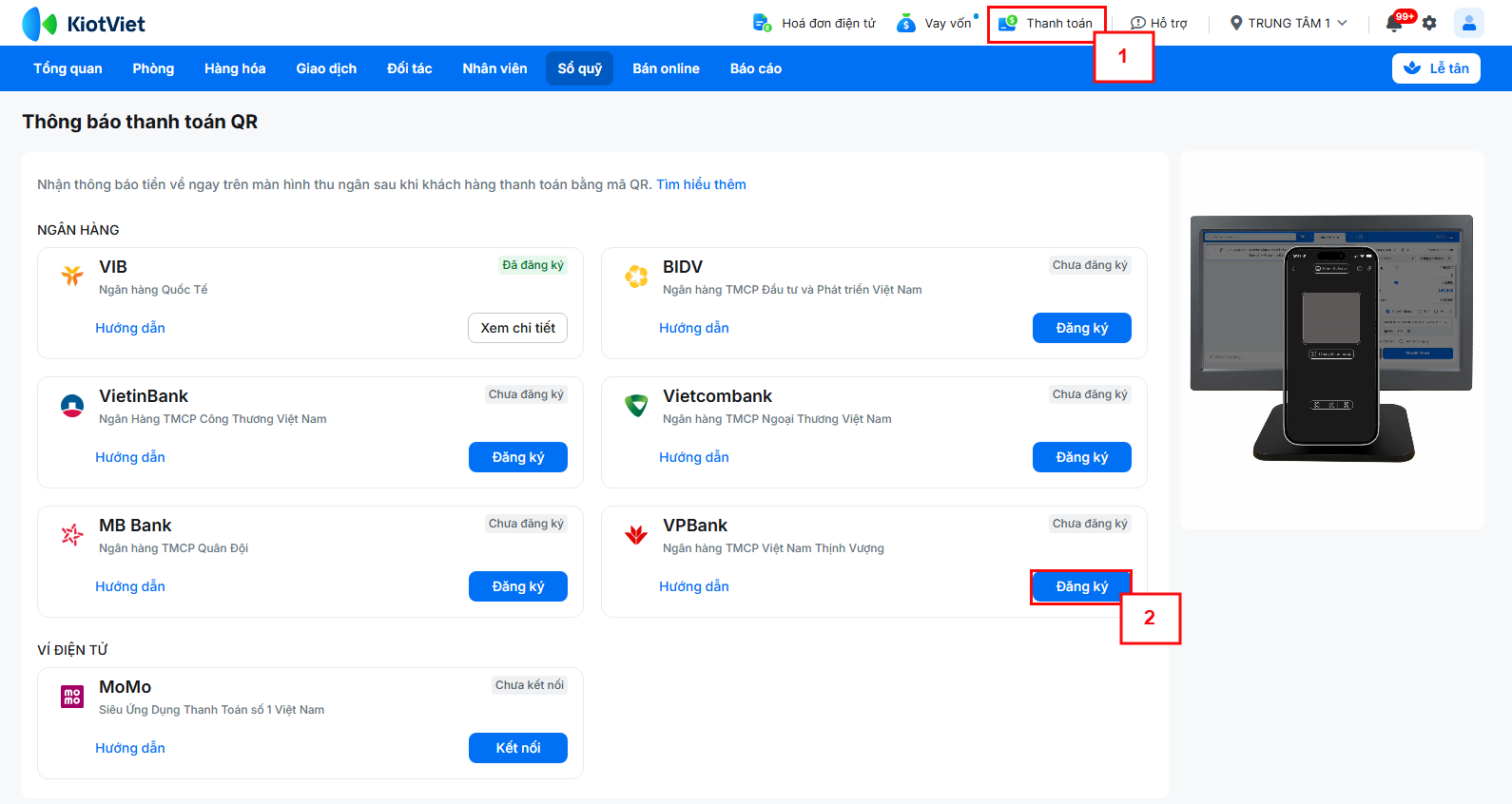
Task: Click the Đã đăng ký status on VIB
Action: click(x=533, y=265)
